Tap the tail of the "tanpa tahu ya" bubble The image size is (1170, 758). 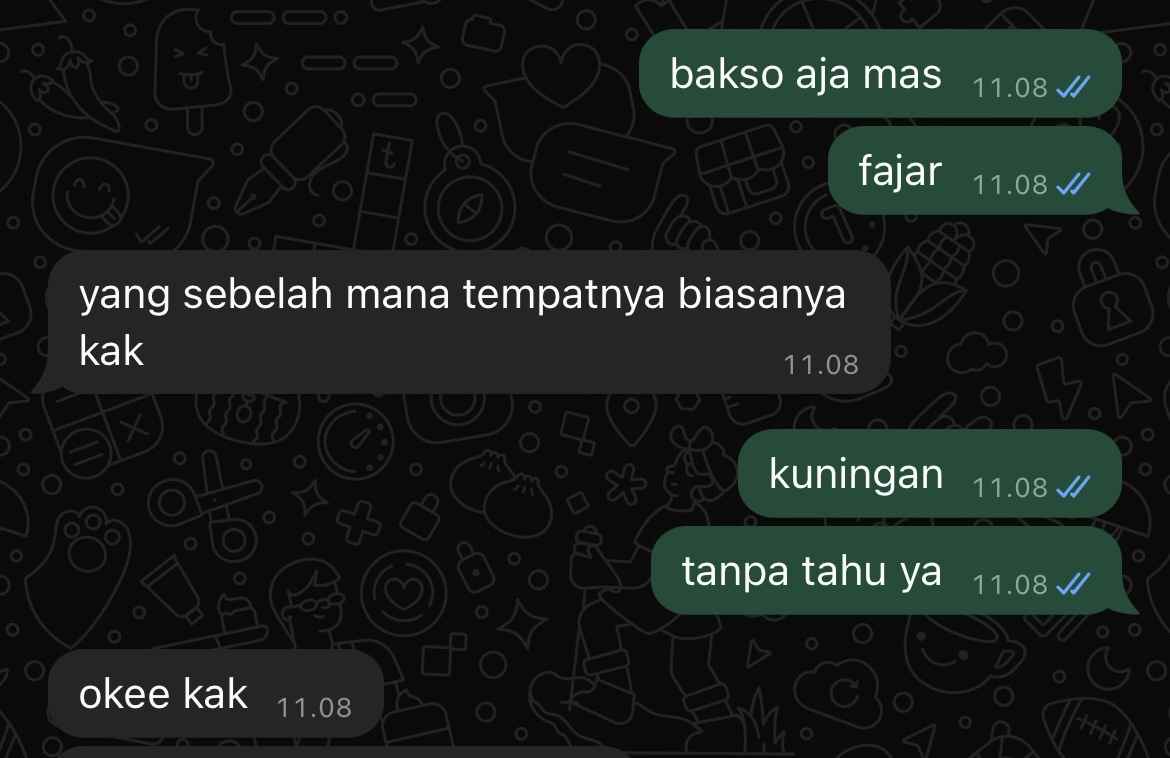point(1127,605)
